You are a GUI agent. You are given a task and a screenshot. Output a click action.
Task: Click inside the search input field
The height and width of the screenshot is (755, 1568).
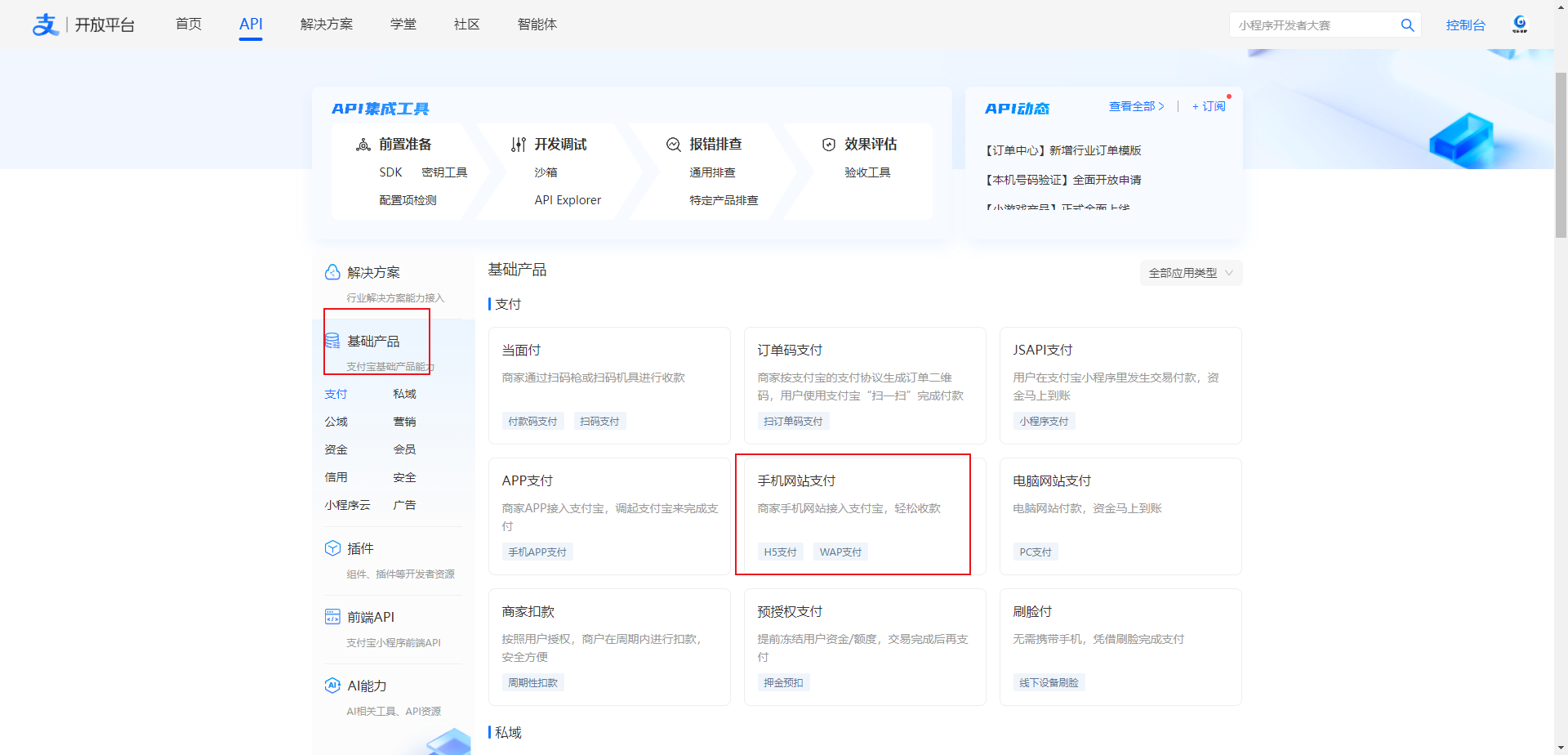[x=1315, y=25]
